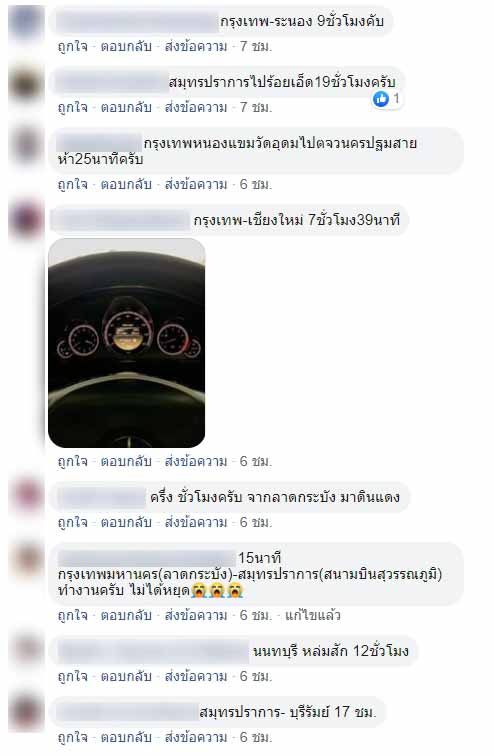Like the กรุงเทพ-ระนอง comment
This screenshot has width=494, height=756.
coord(73,46)
